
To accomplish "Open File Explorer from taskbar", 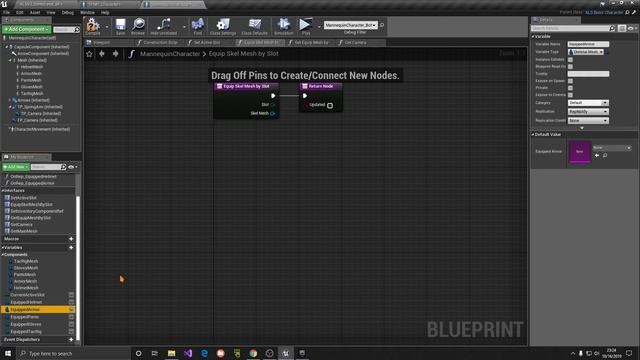I will click(171, 353).
